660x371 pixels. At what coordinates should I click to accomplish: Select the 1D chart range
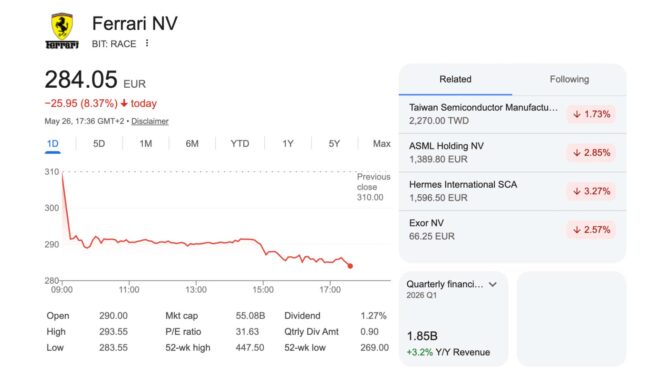[x=53, y=144]
